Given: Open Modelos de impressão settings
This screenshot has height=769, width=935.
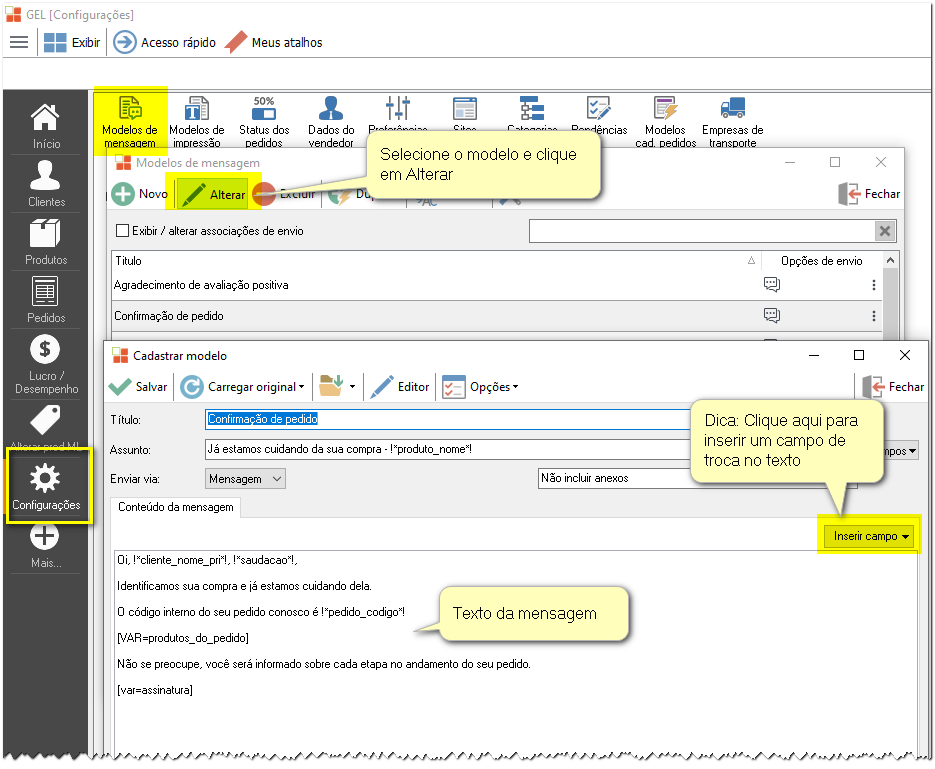Looking at the screenshot, I should pyautogui.click(x=197, y=122).
